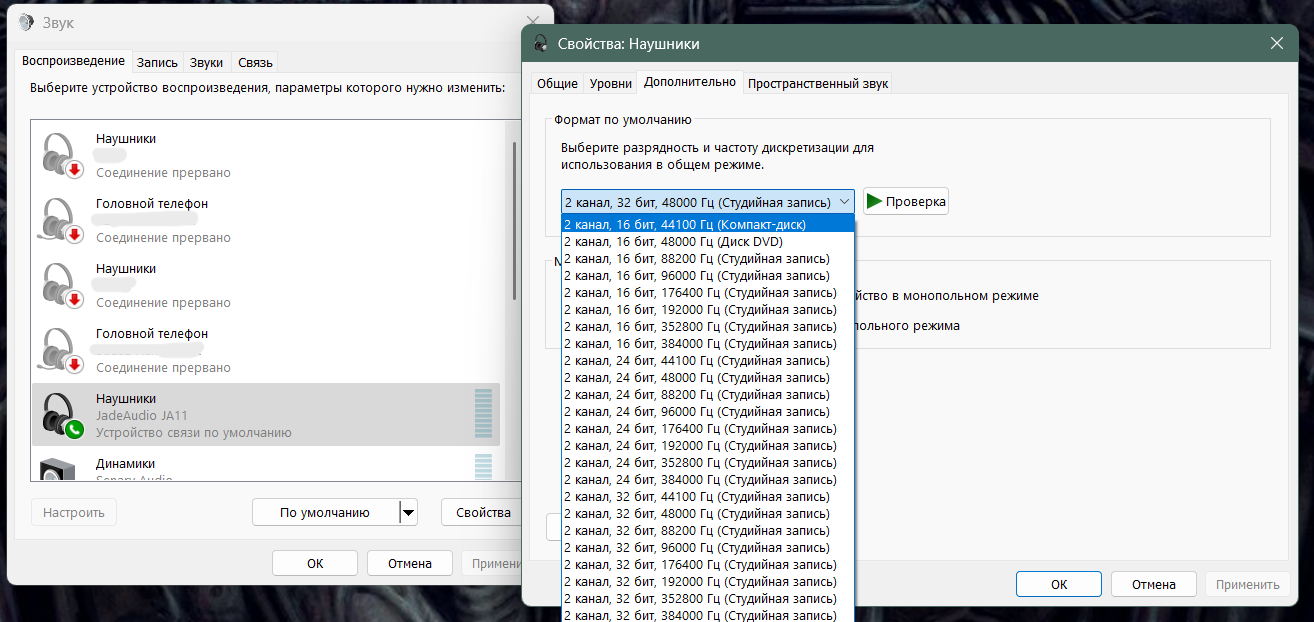Viewport: 1314px width, 622px height.
Task: Open the Пространственный звук tab
Action: point(818,83)
